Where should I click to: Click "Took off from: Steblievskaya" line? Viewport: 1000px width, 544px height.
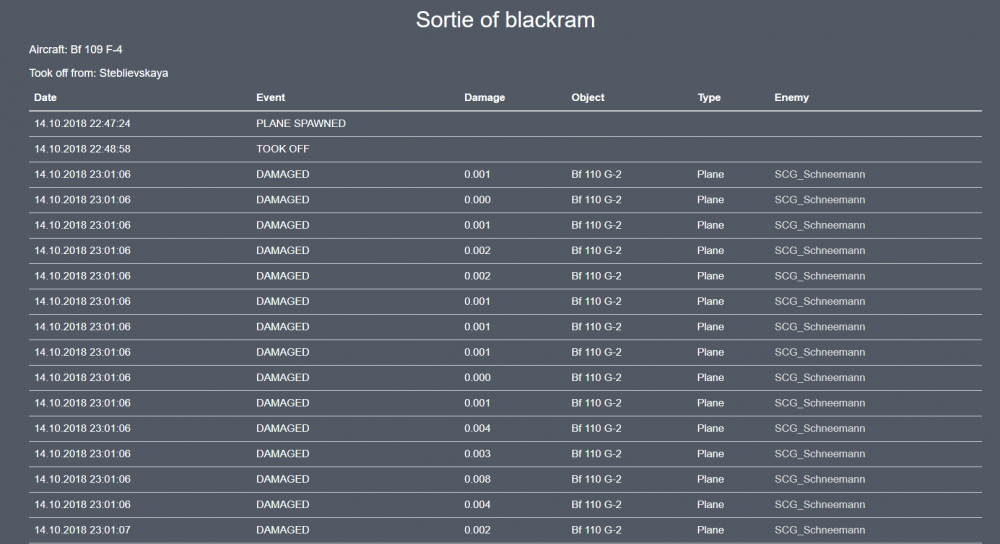pyautogui.click(x=98, y=73)
